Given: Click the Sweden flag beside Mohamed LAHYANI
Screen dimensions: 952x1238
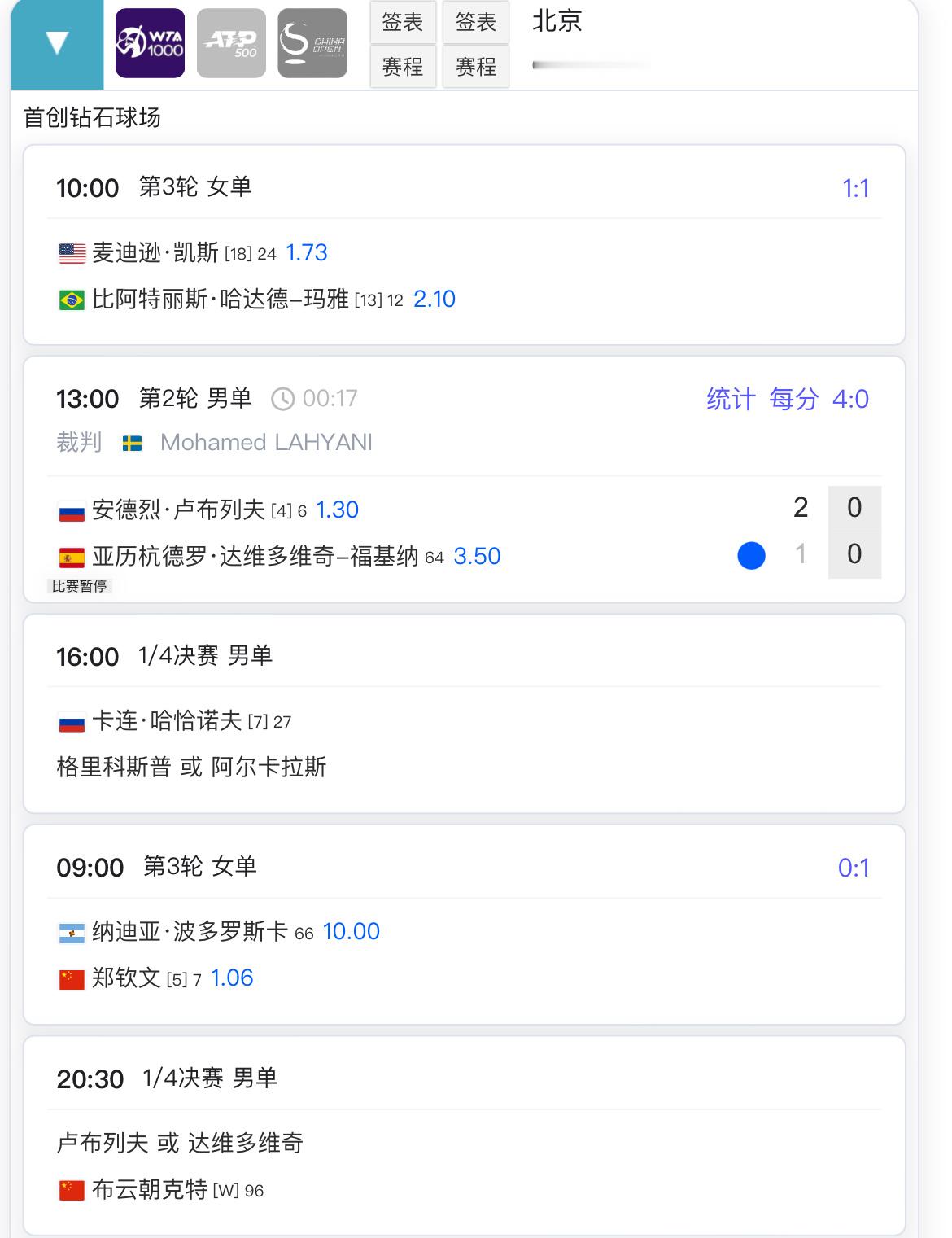Looking at the screenshot, I should click(132, 443).
